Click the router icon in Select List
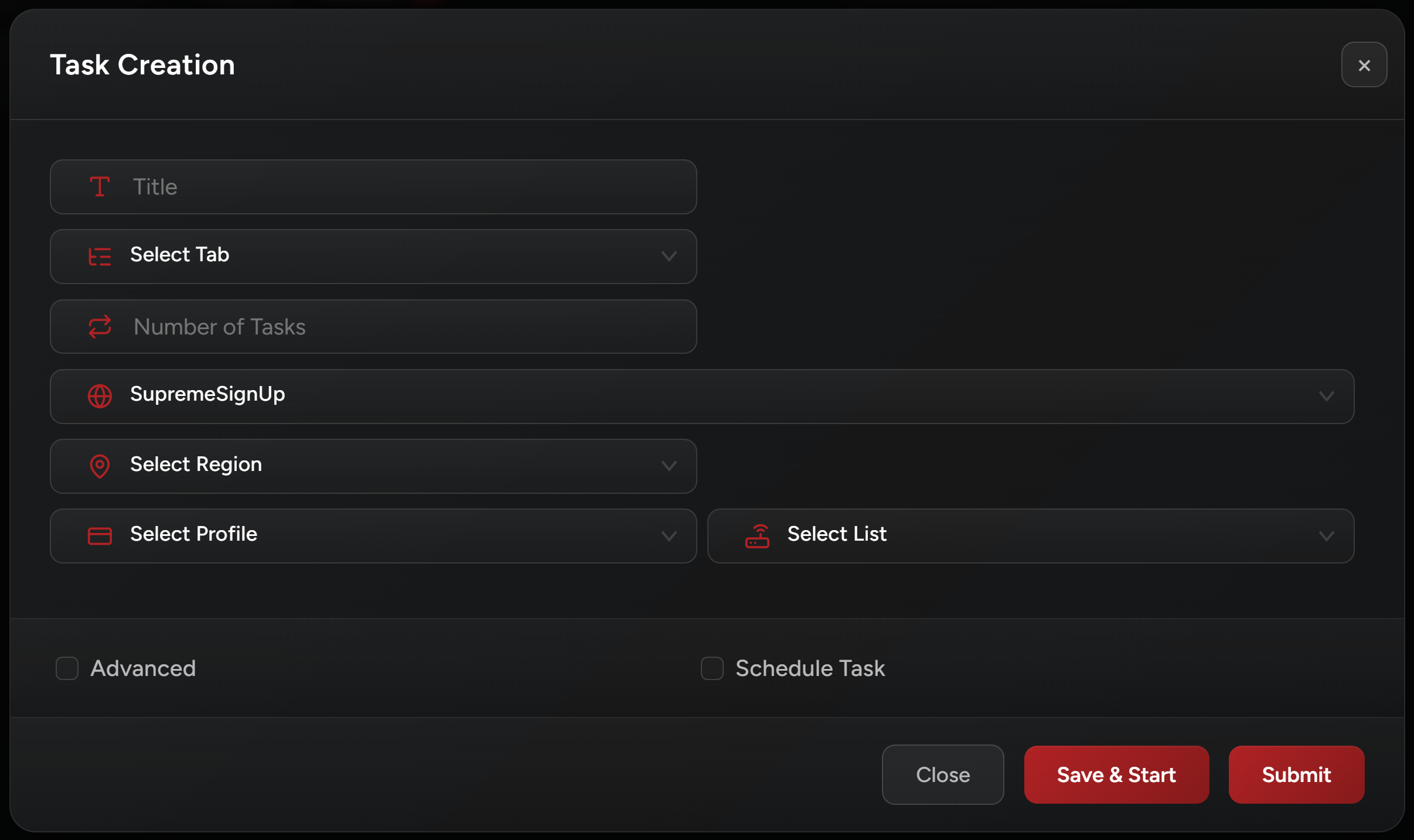Image resolution: width=1414 pixels, height=840 pixels. click(757, 536)
